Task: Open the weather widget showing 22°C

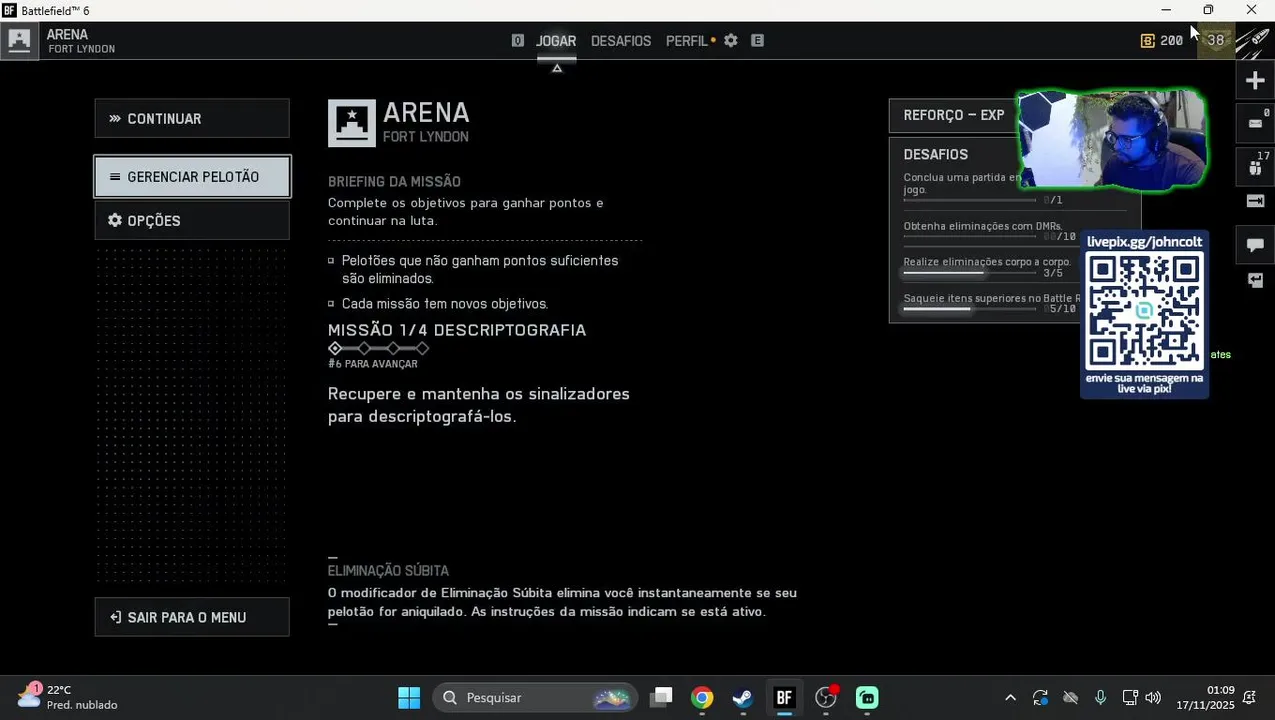Action: (68, 697)
